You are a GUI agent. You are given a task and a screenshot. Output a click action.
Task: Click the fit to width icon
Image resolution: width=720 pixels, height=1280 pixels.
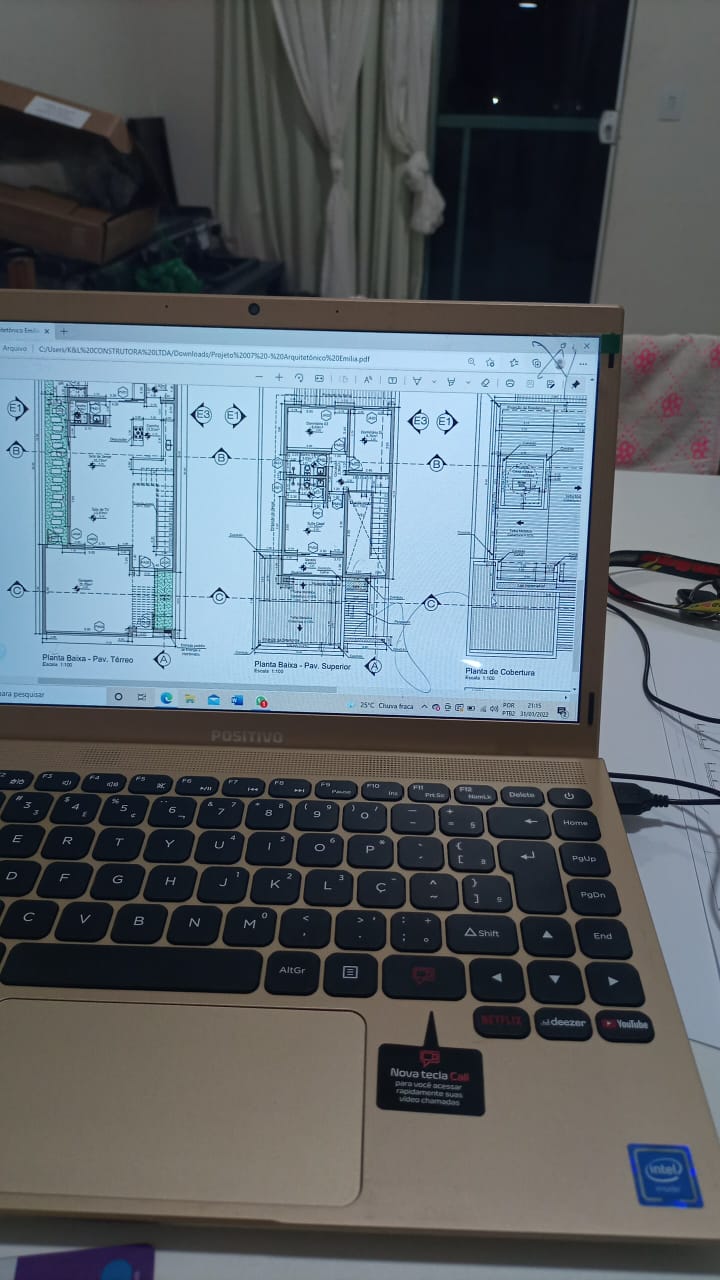[319, 378]
